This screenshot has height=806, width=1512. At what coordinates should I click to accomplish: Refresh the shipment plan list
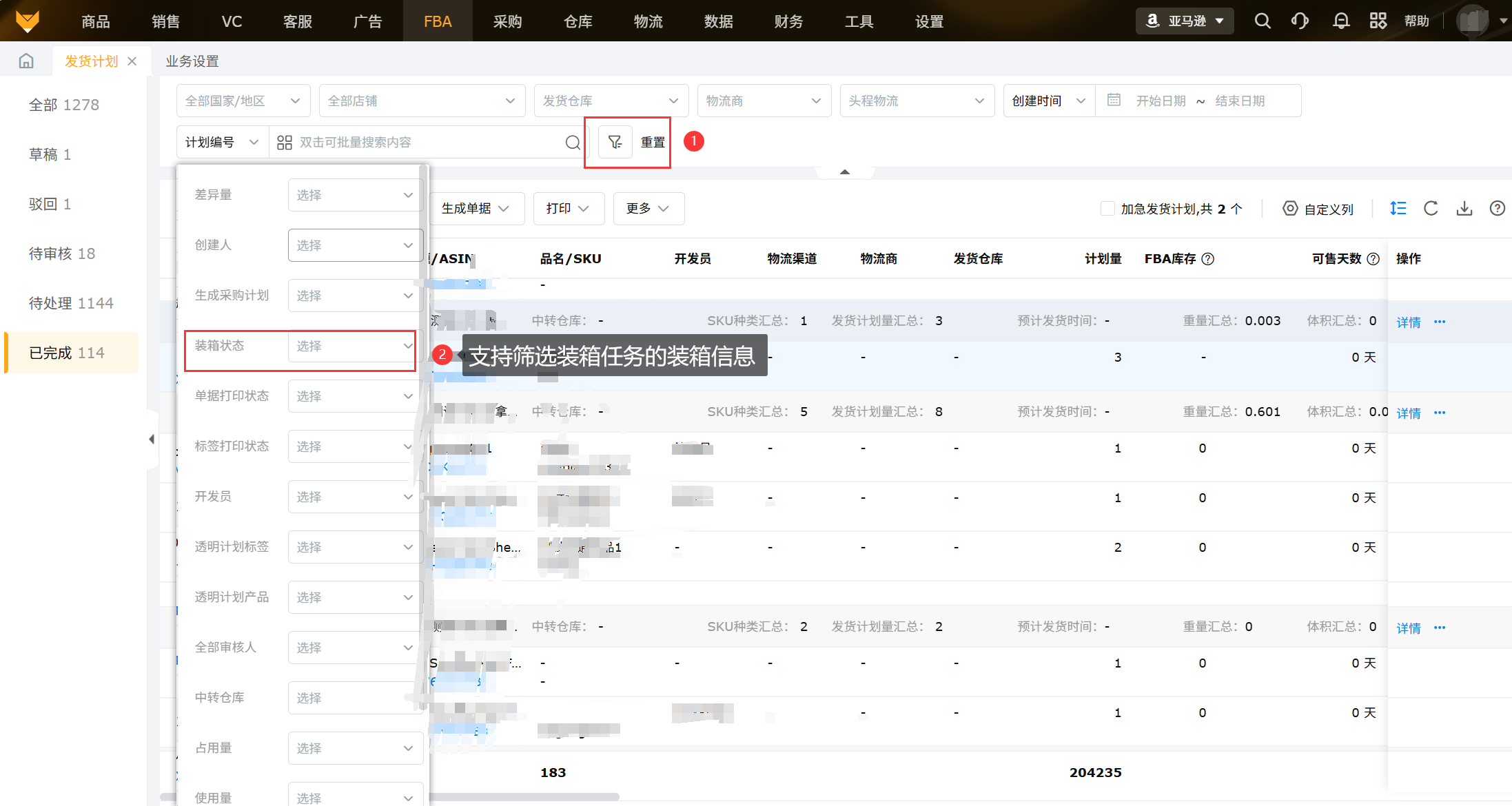(x=1431, y=209)
